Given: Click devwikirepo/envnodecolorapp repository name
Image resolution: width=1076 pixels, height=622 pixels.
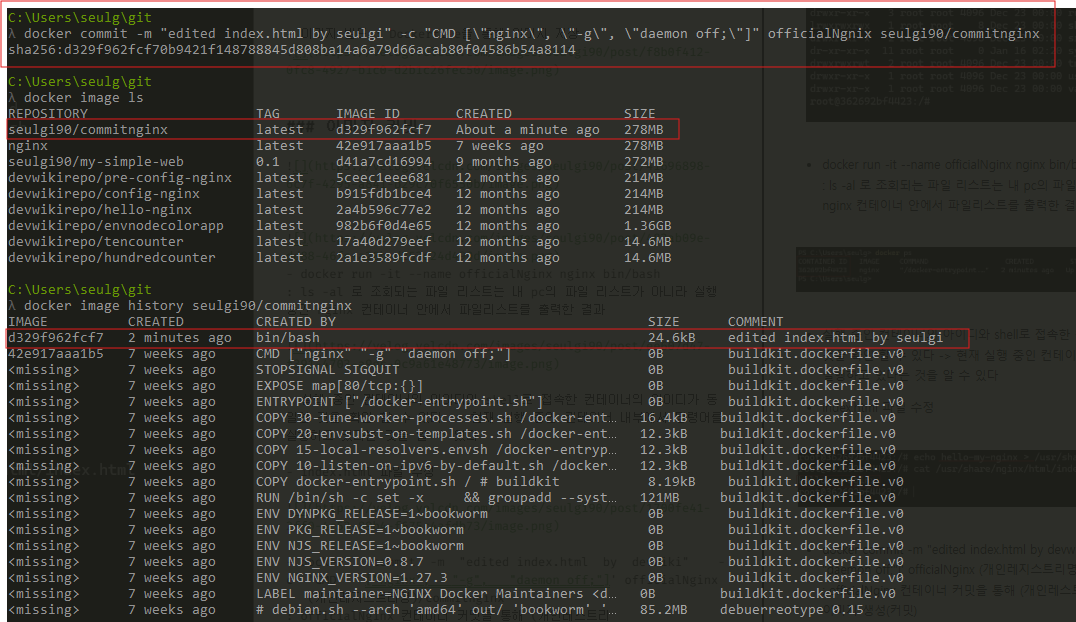Looking at the screenshot, I should 116,225.
